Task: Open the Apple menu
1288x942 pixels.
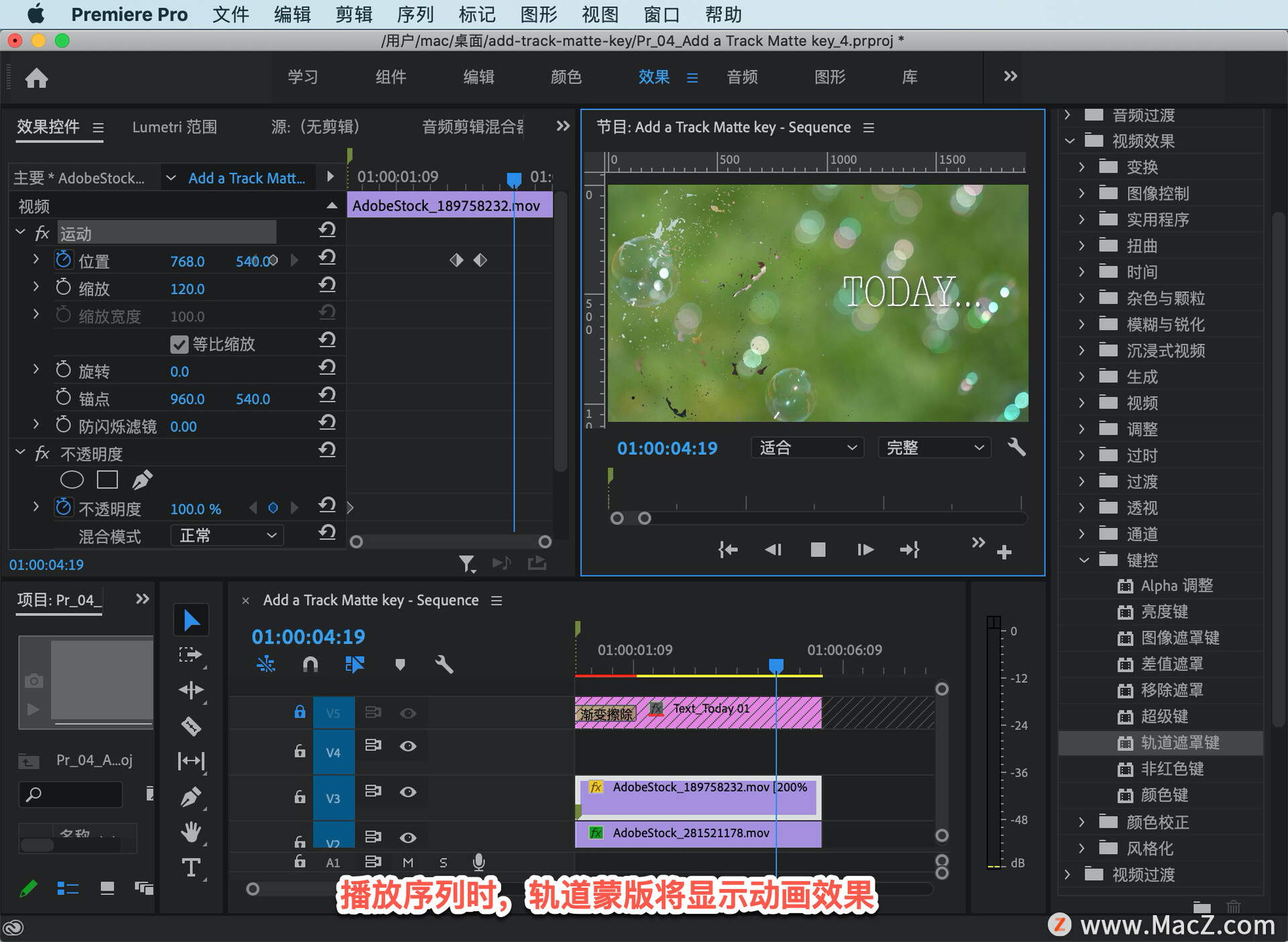Action: click(36, 13)
